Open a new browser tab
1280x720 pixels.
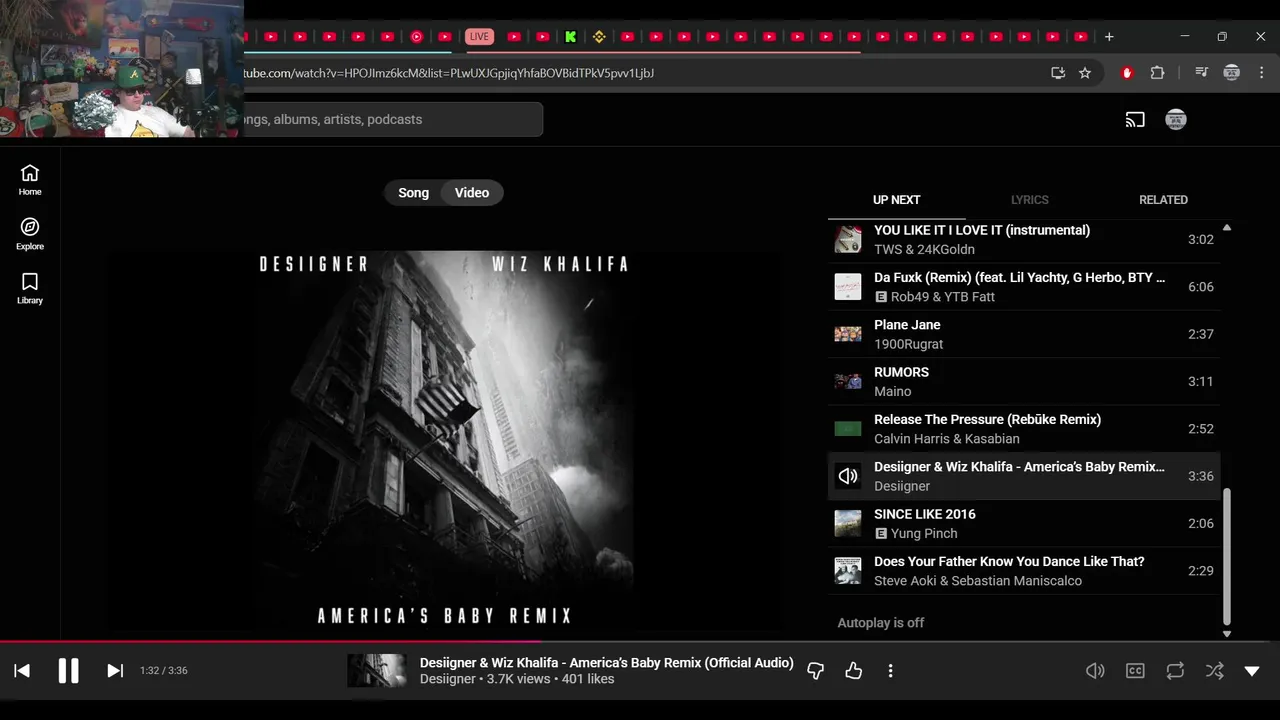[1109, 37]
